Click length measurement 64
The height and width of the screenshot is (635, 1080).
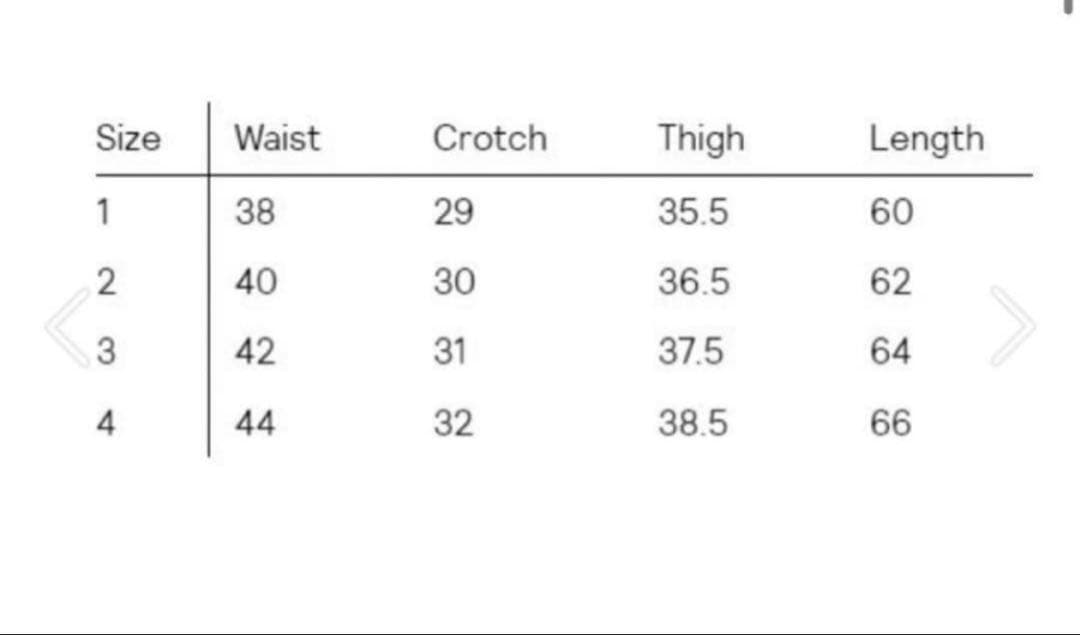(x=890, y=352)
